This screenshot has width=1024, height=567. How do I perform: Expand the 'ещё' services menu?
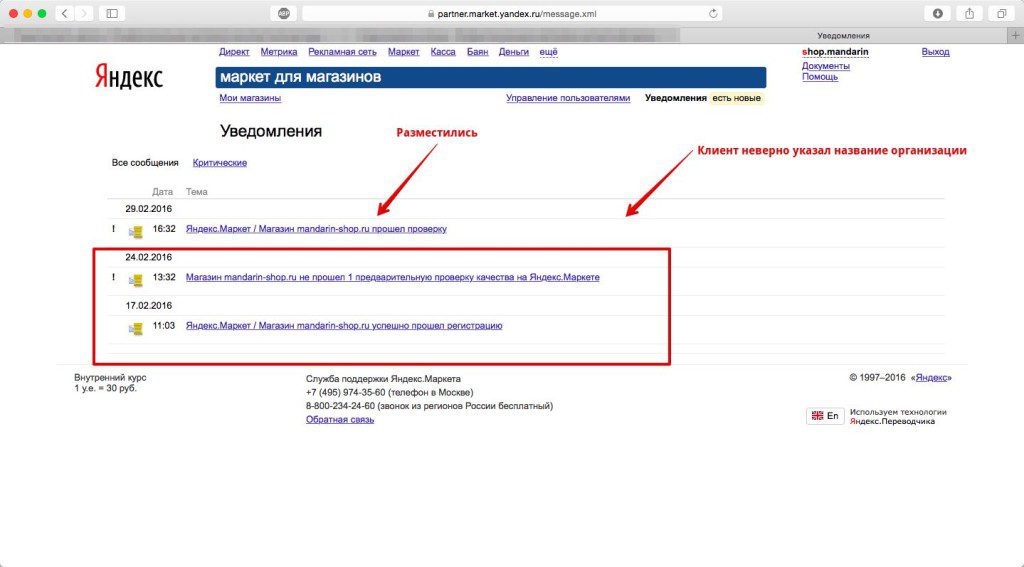click(x=548, y=52)
